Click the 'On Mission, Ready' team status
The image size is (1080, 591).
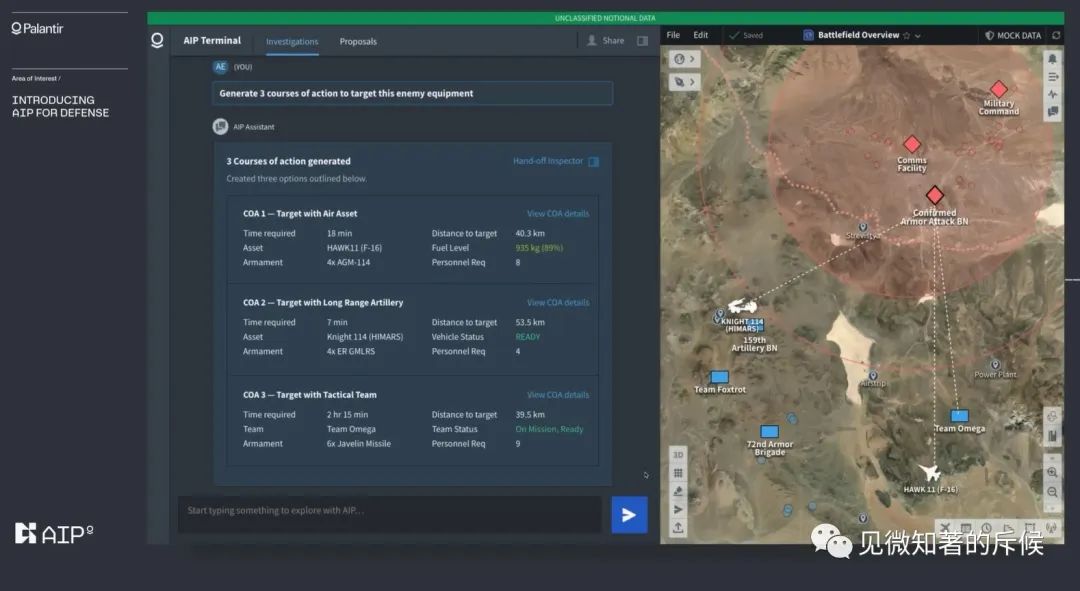pos(549,429)
